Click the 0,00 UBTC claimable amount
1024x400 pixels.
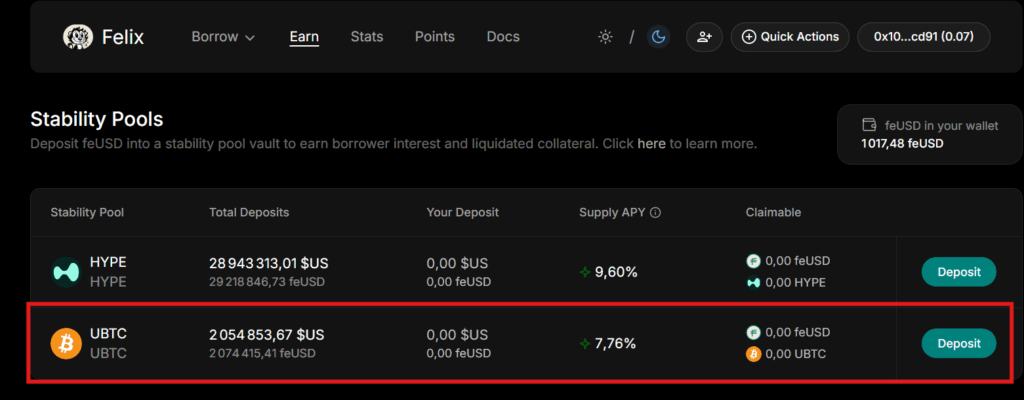pos(795,354)
